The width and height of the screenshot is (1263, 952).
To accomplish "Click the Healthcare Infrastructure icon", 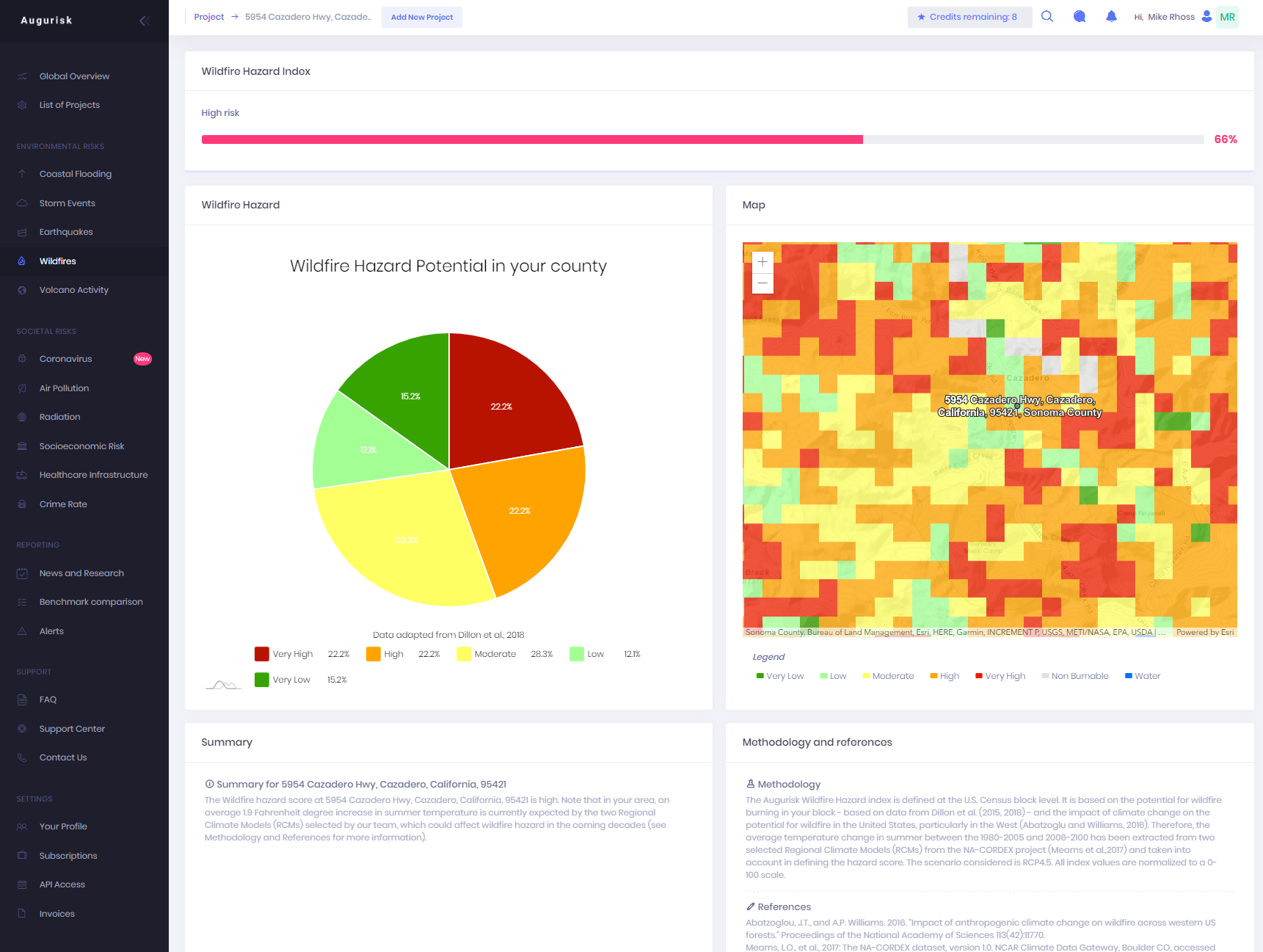I will [x=22, y=475].
